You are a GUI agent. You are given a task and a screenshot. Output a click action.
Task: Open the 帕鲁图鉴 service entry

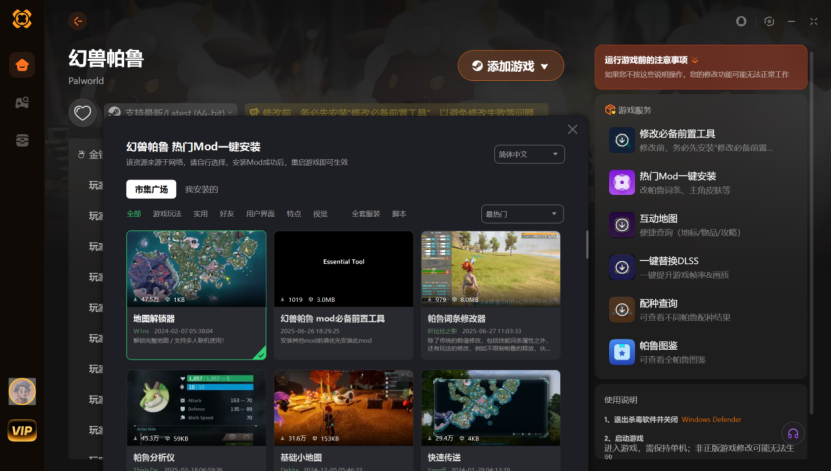[x=701, y=352]
